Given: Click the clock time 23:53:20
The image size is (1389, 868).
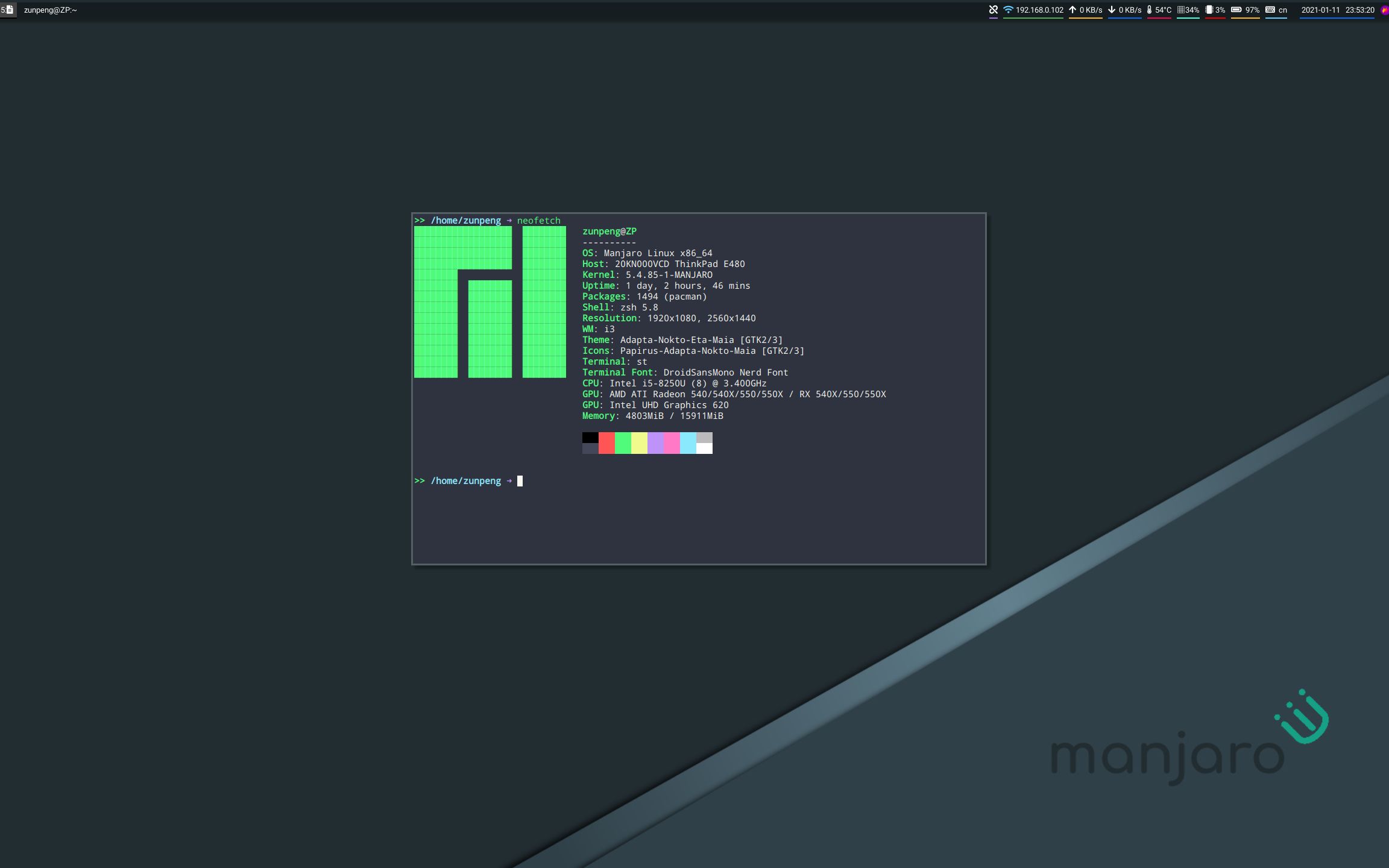Looking at the screenshot, I should (x=1359, y=10).
